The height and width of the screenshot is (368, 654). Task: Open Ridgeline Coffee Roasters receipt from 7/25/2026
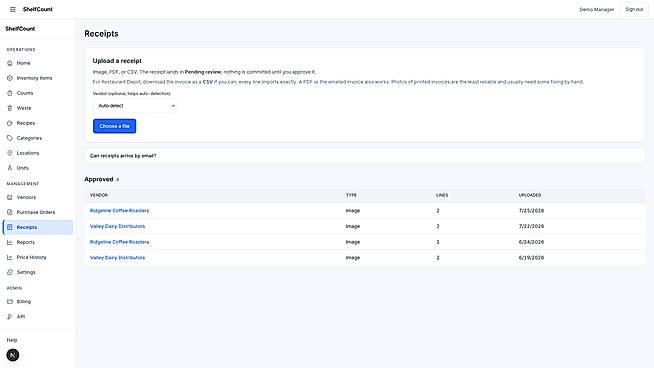(x=119, y=211)
